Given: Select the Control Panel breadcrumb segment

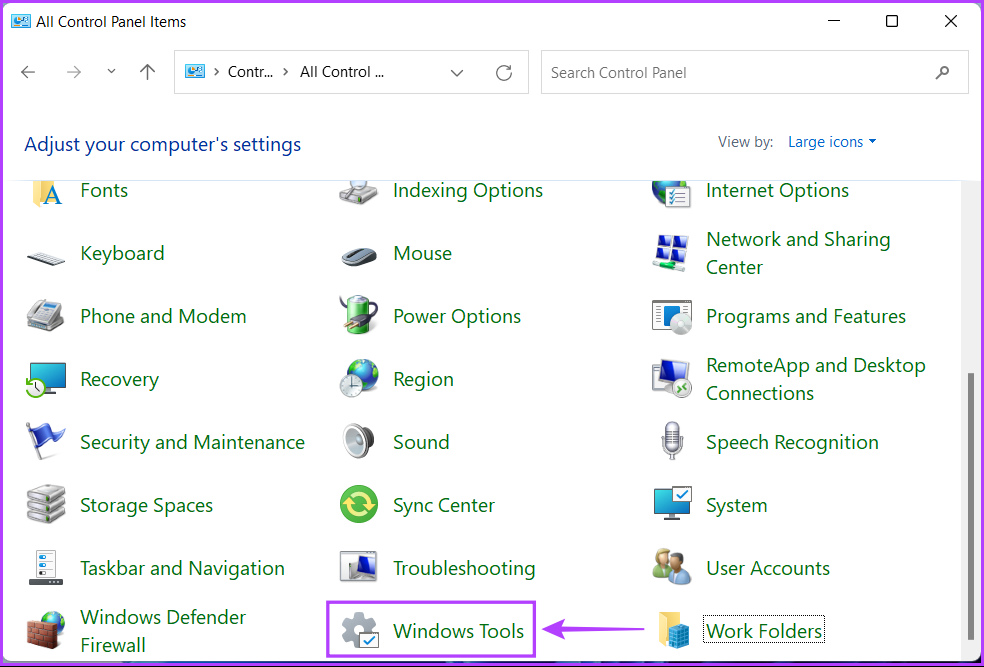Looking at the screenshot, I should coord(249,72).
